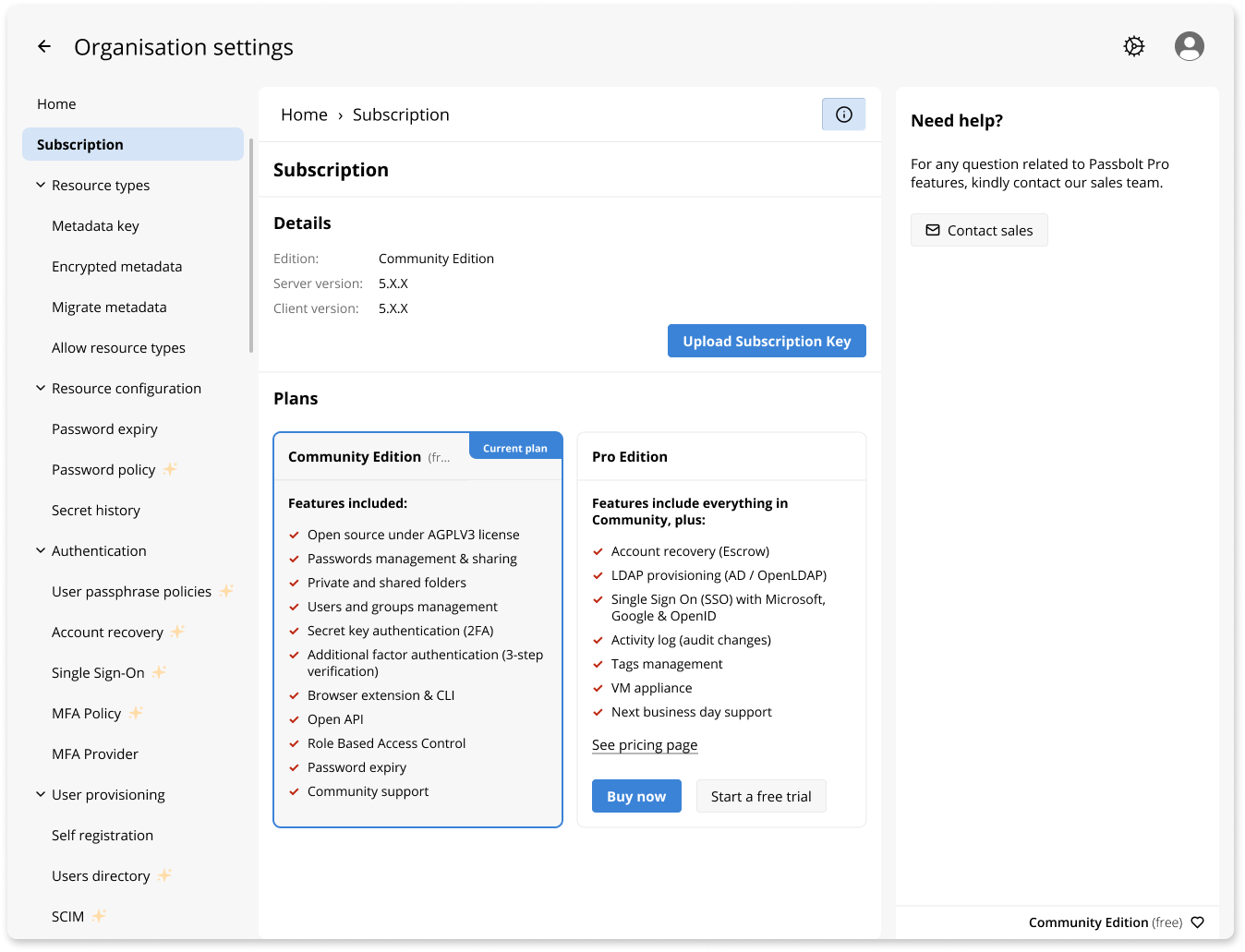Click the sparkle icon beside User passphrase policies
1245x952 pixels.
coord(226,591)
